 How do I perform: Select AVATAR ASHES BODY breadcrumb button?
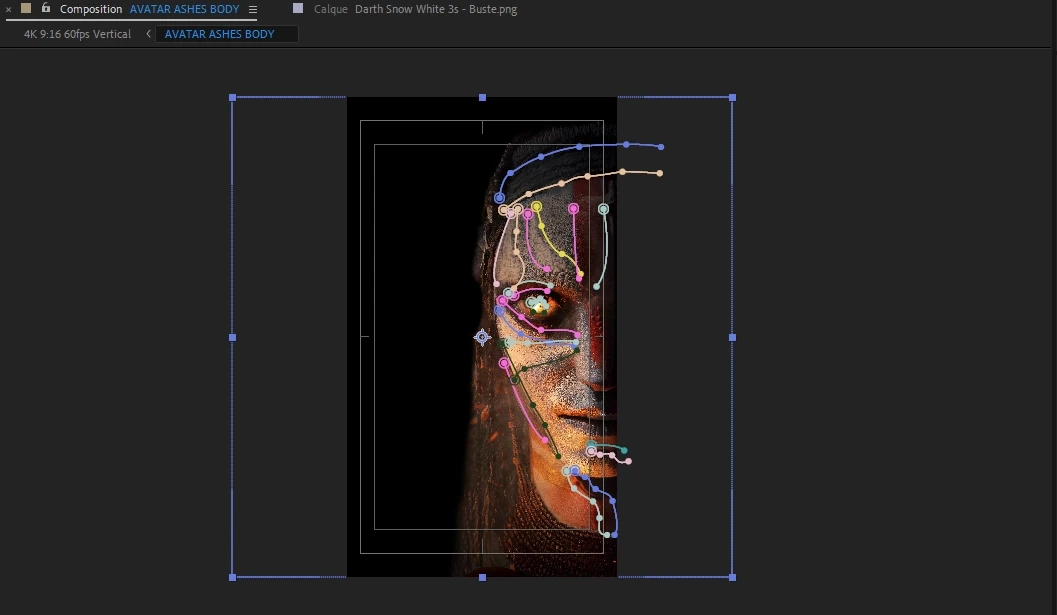pos(226,34)
